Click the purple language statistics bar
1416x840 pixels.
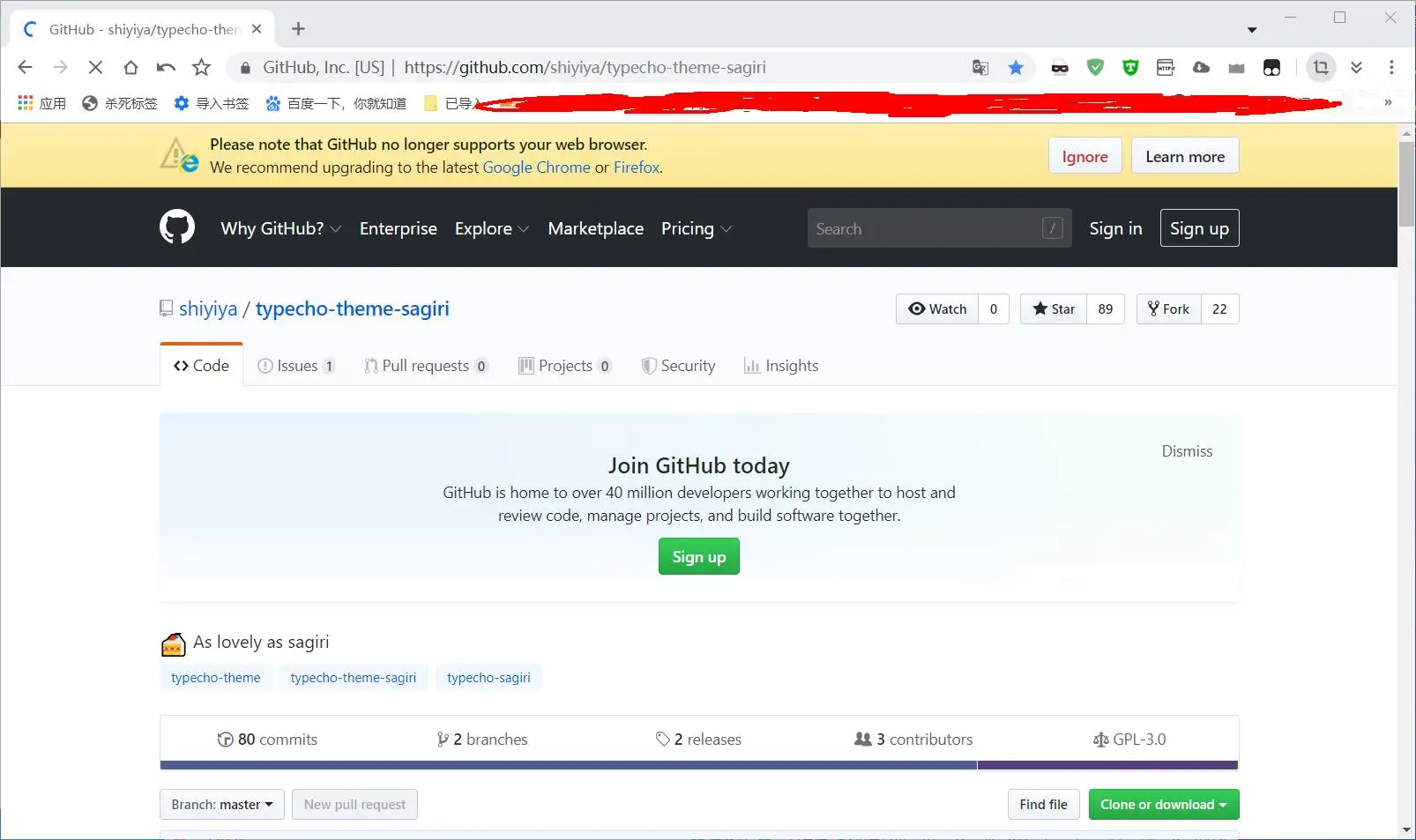(x=1107, y=765)
